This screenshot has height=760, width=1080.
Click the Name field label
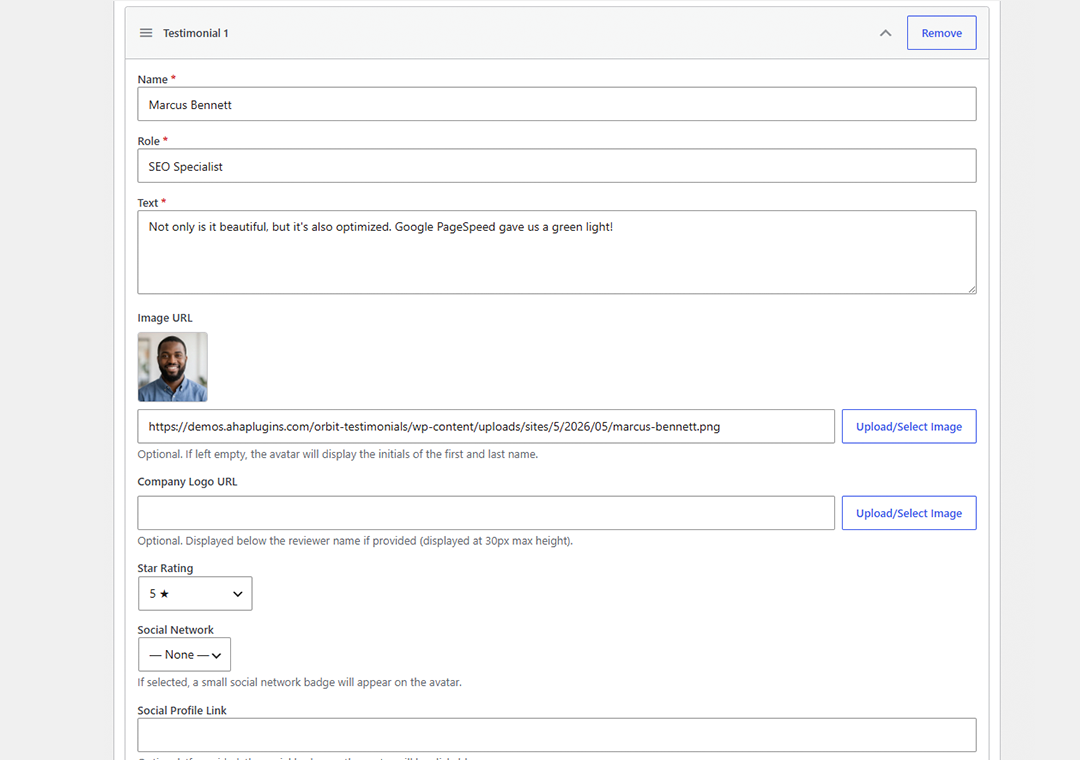pyautogui.click(x=152, y=79)
